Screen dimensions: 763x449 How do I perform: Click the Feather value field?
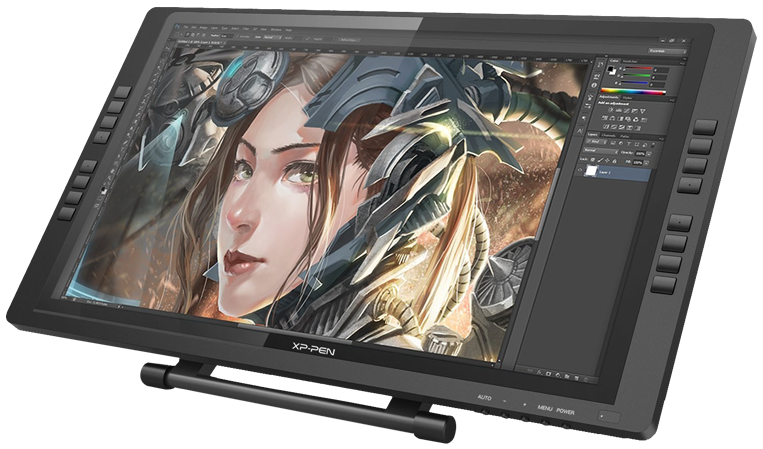click(227, 36)
